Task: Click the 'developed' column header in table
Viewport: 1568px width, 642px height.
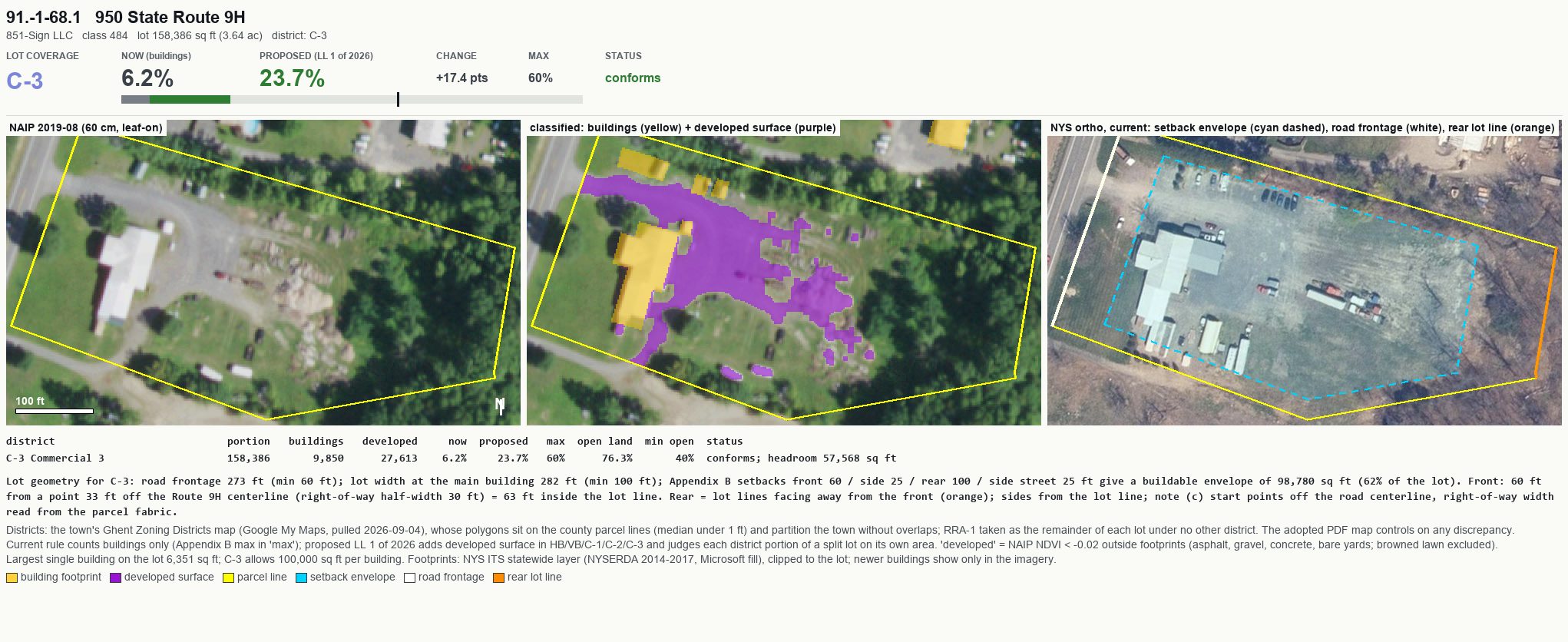Action: pyautogui.click(x=390, y=442)
